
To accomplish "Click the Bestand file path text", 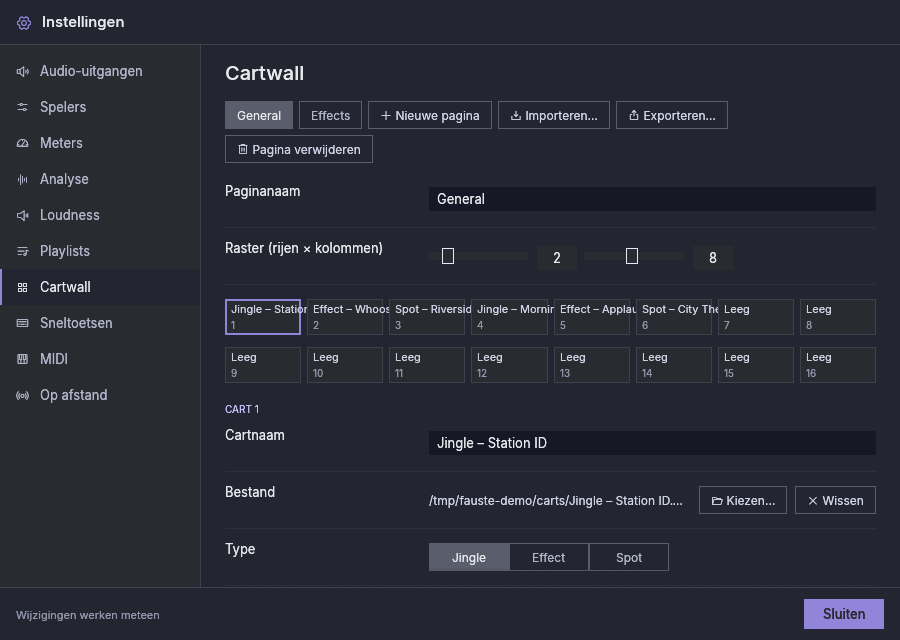I will point(556,501).
